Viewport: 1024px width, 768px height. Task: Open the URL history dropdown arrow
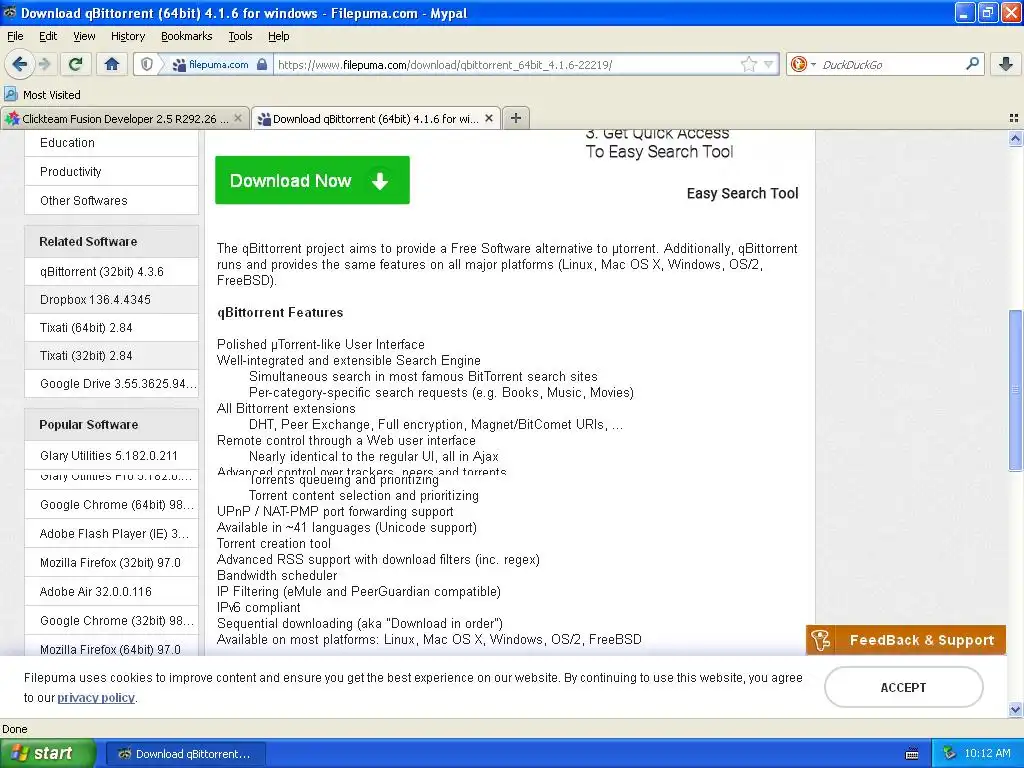pyautogui.click(x=769, y=65)
